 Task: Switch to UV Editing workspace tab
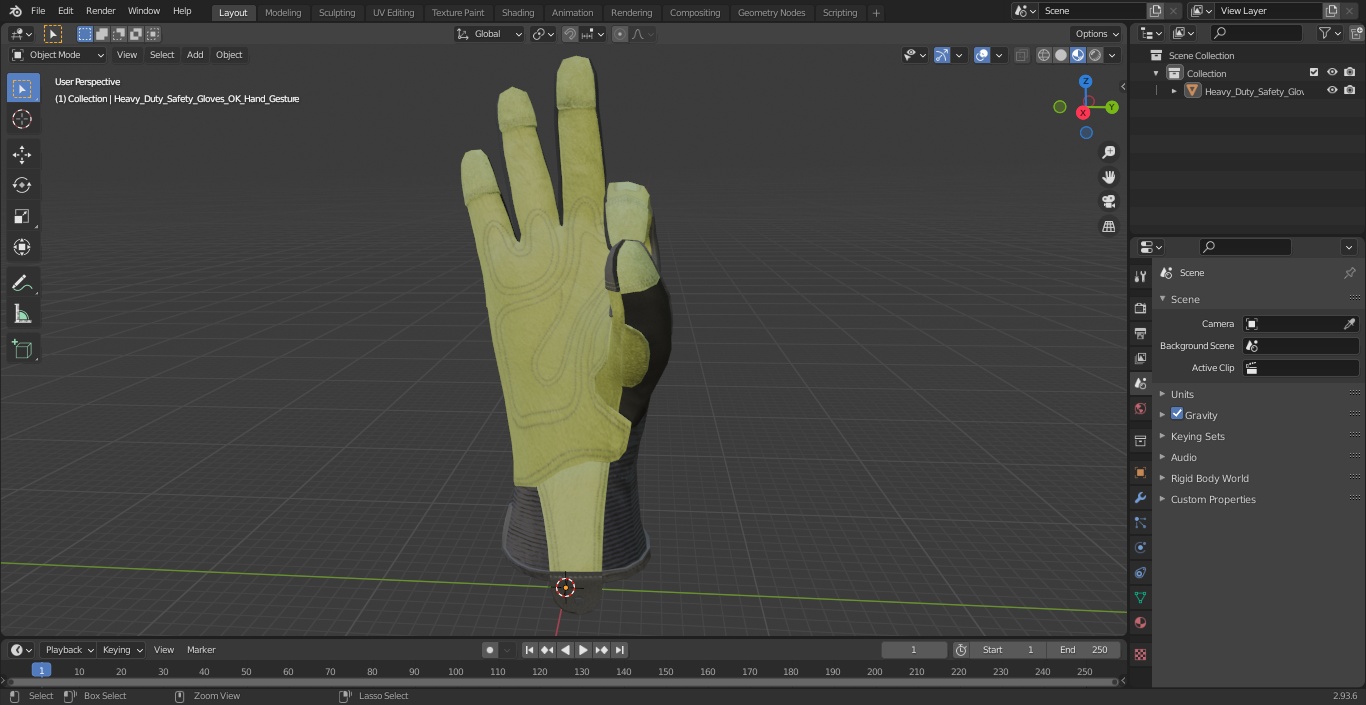click(x=393, y=13)
